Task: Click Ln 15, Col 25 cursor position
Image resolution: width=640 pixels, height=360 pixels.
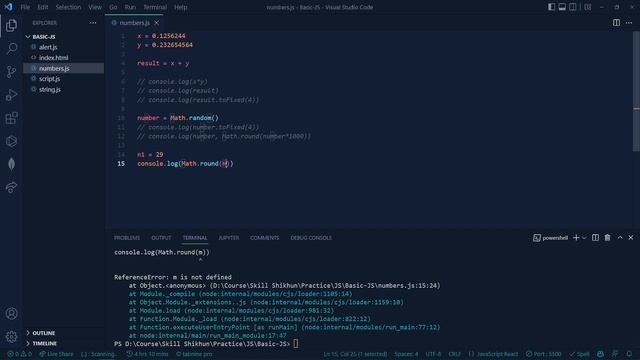Action: click(x=355, y=354)
